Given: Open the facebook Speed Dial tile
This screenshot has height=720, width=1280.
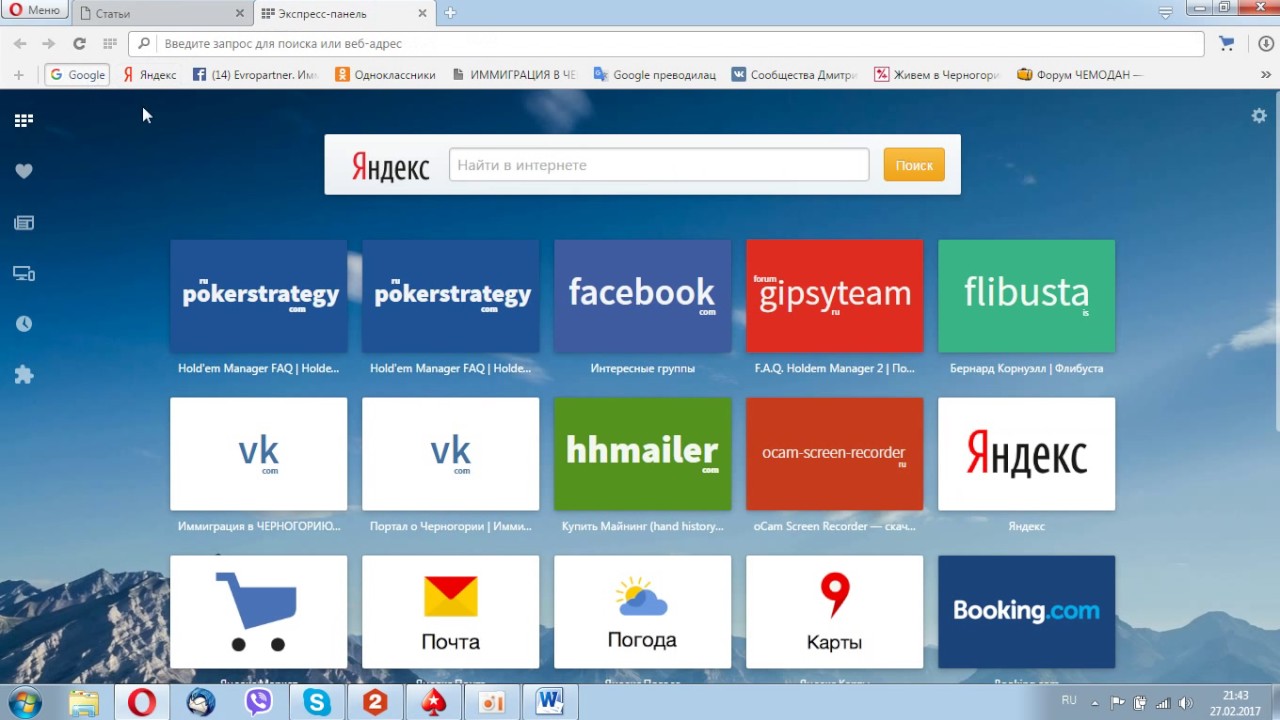Looking at the screenshot, I should (x=643, y=296).
